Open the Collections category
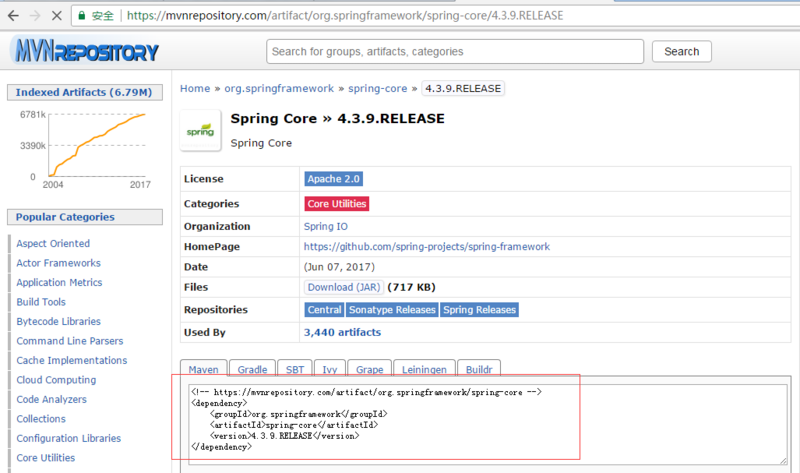This screenshot has height=473, width=800. 41,418
